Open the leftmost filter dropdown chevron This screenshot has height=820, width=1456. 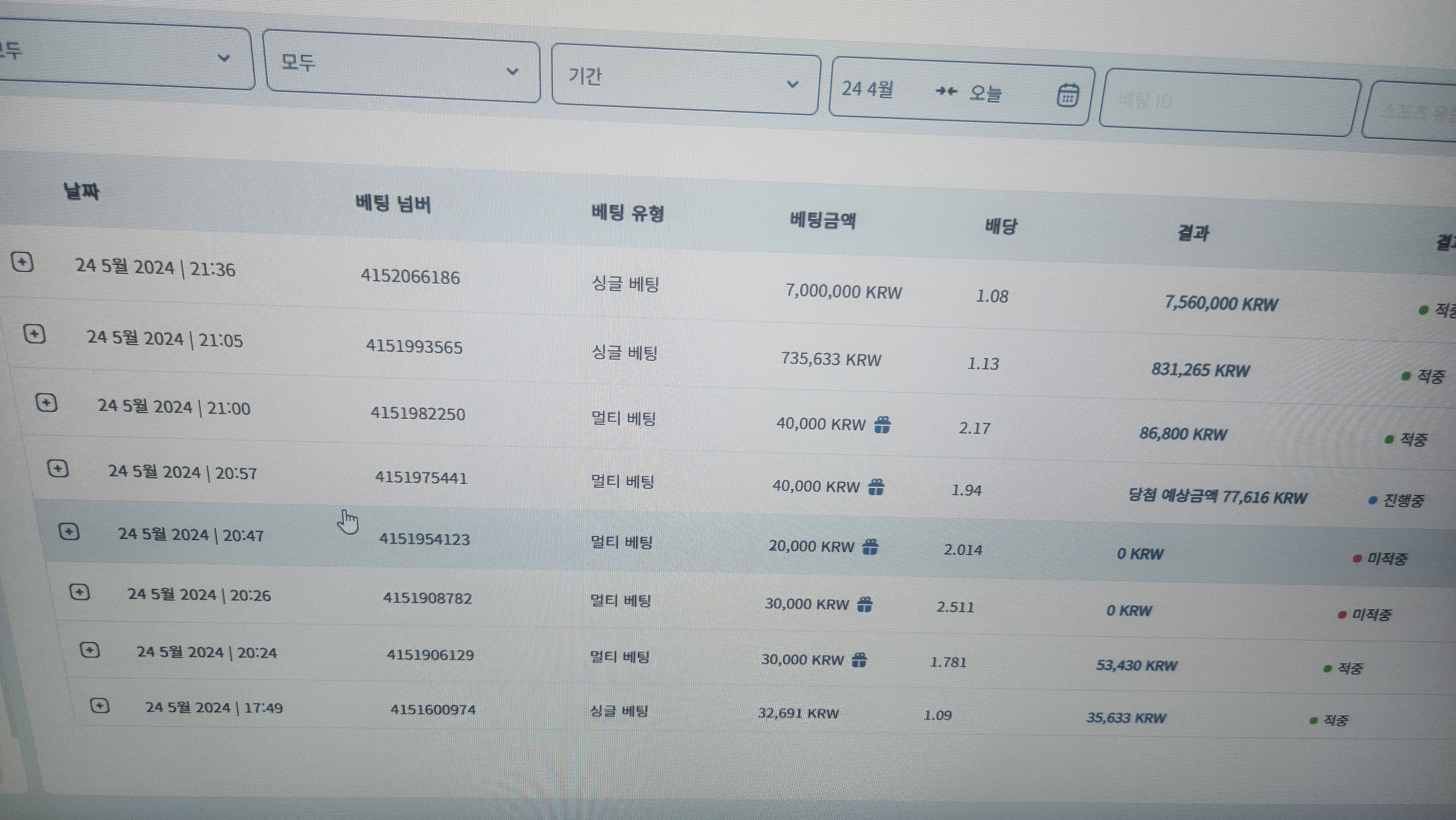(224, 58)
